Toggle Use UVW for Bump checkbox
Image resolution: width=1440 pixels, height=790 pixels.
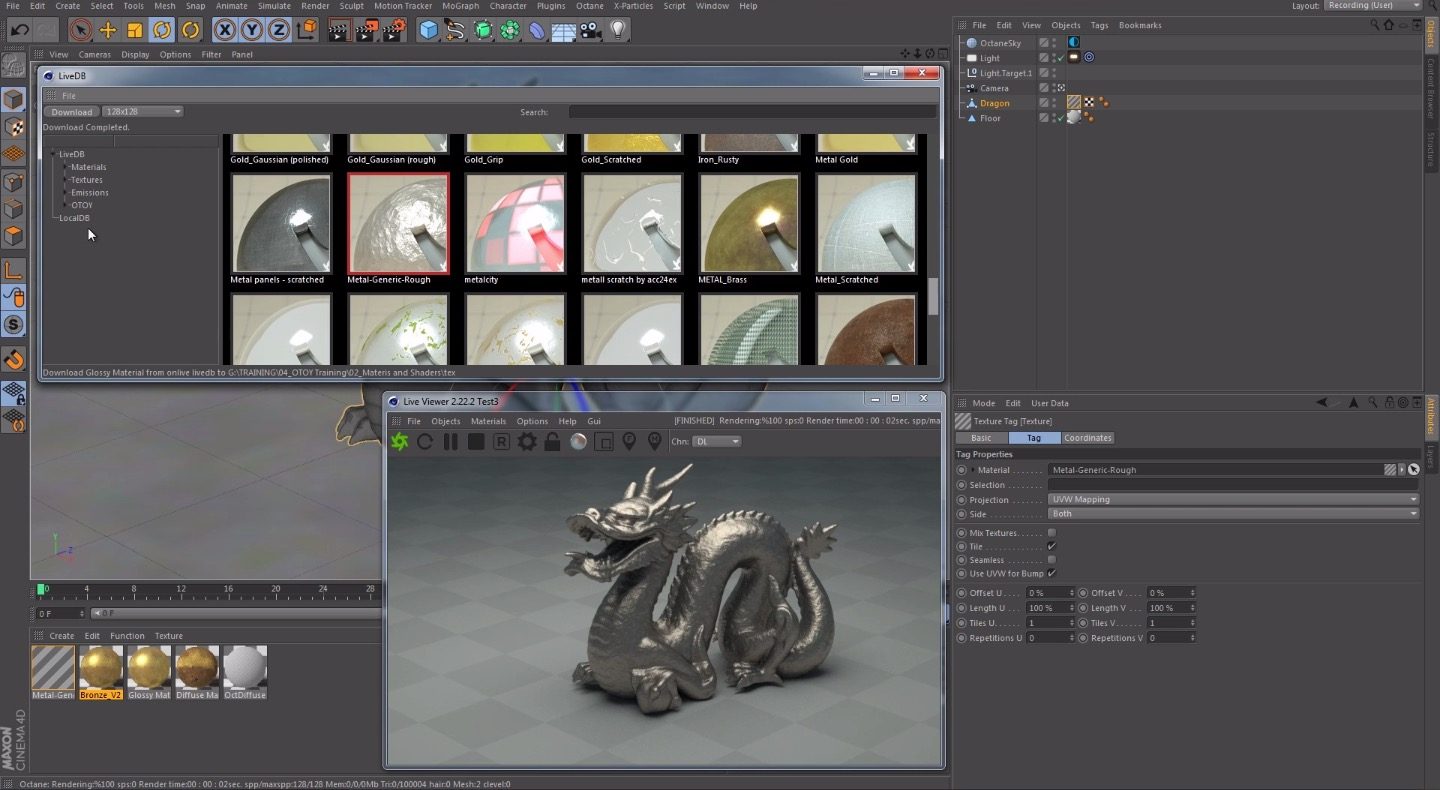coord(1051,573)
